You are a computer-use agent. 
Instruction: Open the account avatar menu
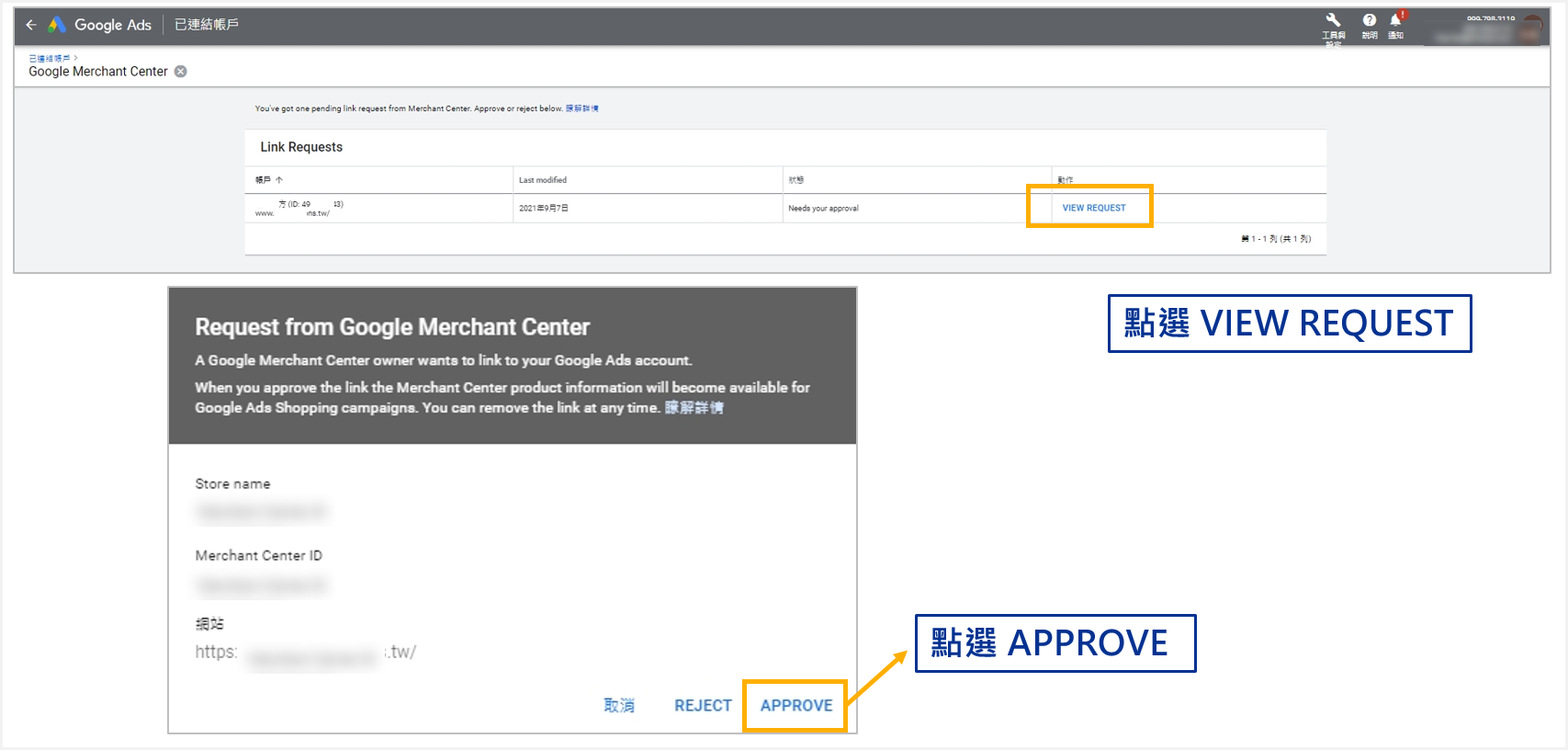1531,28
